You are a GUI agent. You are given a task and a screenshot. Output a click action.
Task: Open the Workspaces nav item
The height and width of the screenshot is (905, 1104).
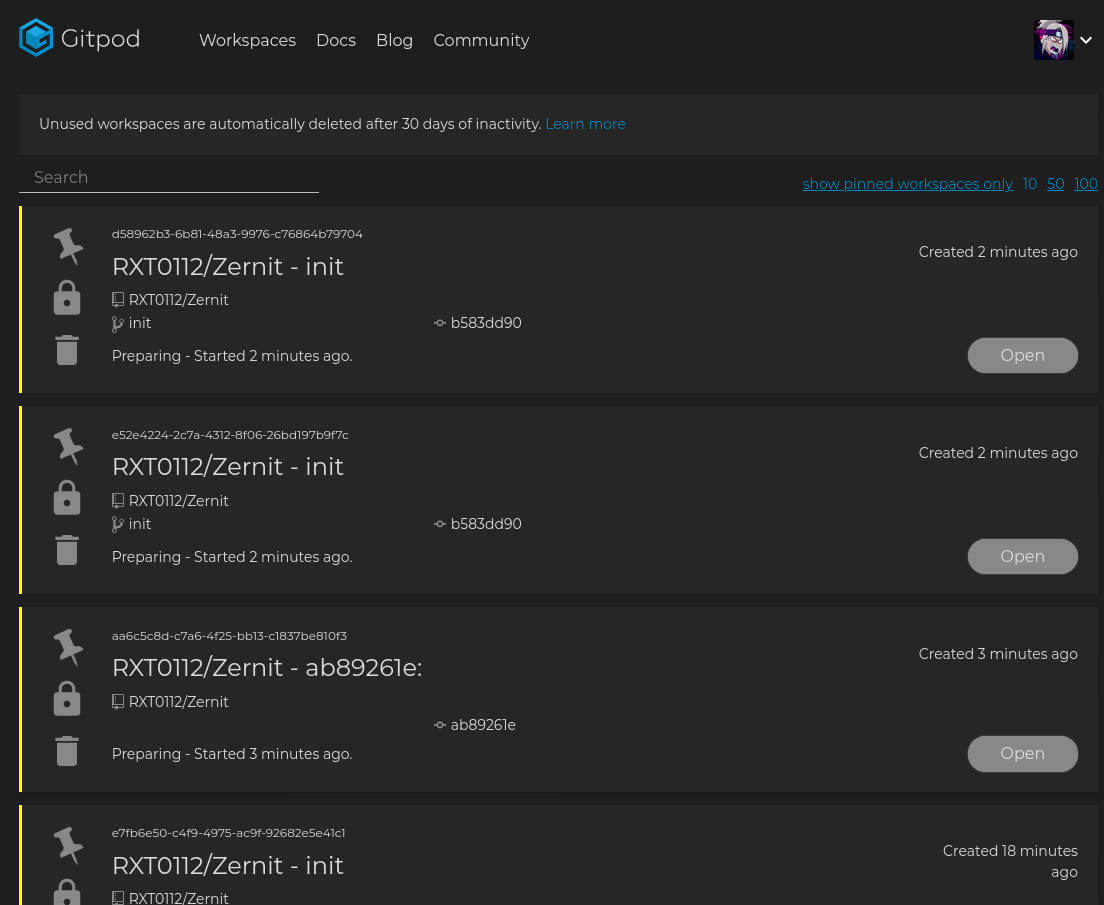(247, 40)
